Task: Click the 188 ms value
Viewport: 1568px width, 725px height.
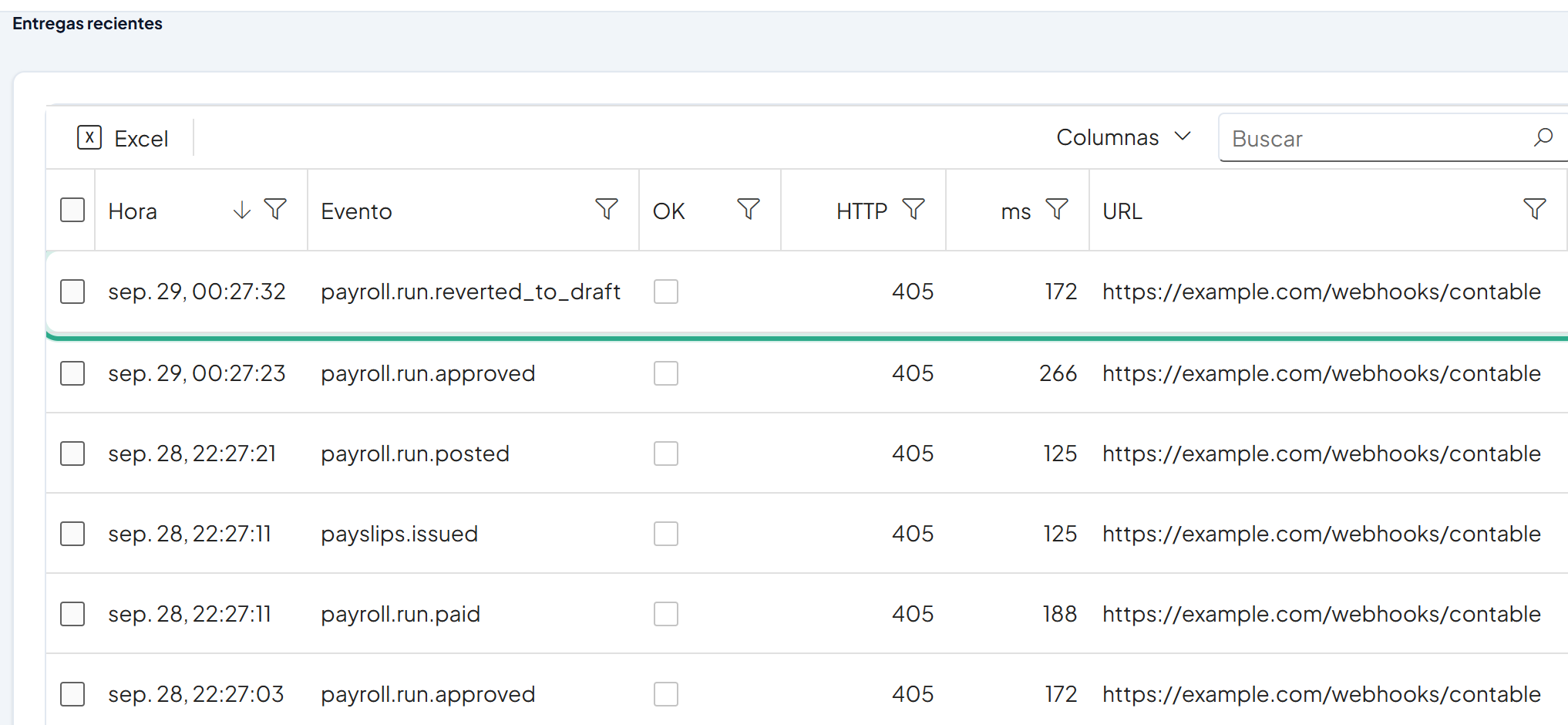Action: coord(1059,614)
